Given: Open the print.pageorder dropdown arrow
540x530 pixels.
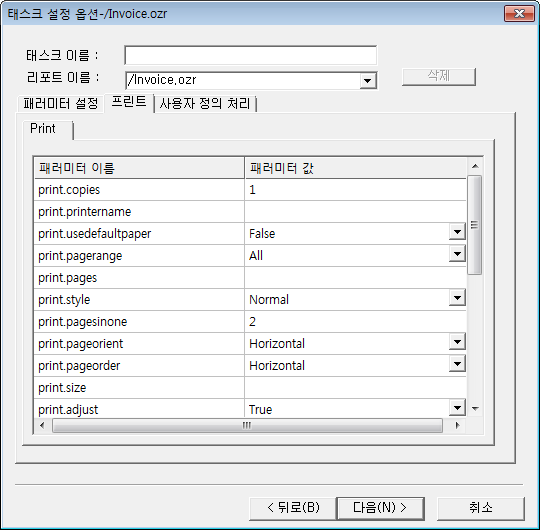Looking at the screenshot, I should (457, 364).
